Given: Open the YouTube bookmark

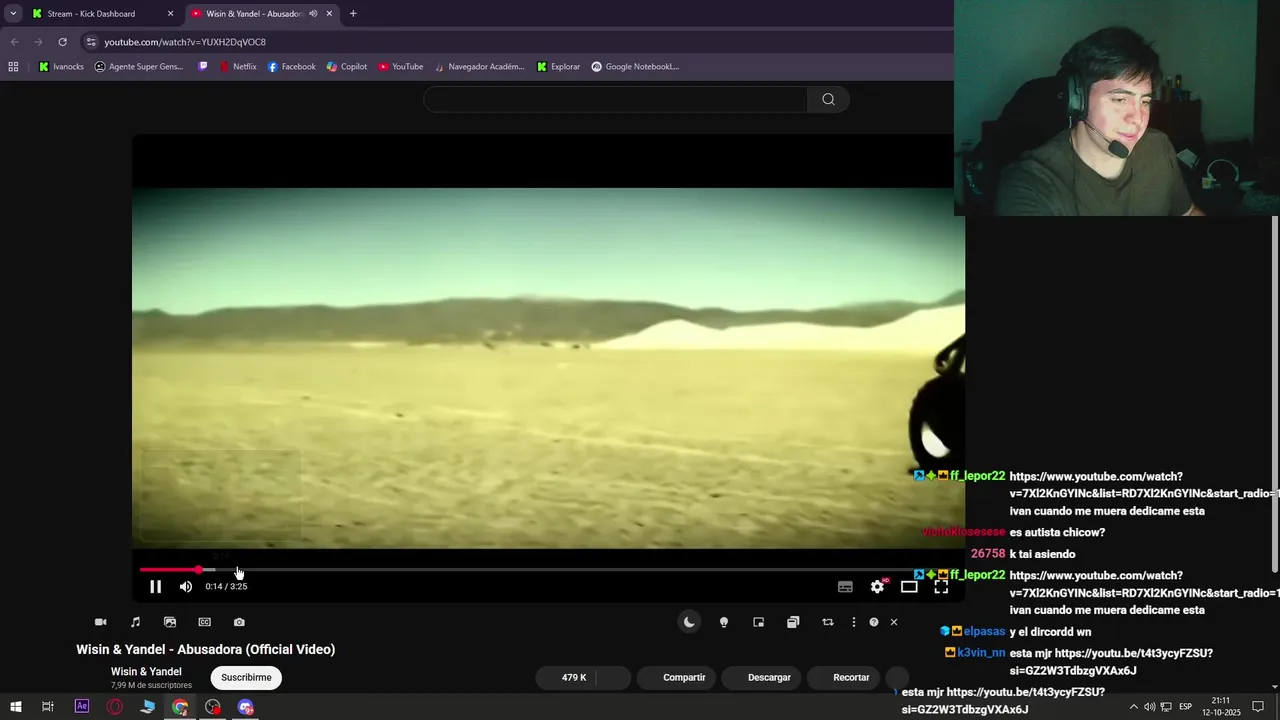Looking at the screenshot, I should click(x=400, y=67).
